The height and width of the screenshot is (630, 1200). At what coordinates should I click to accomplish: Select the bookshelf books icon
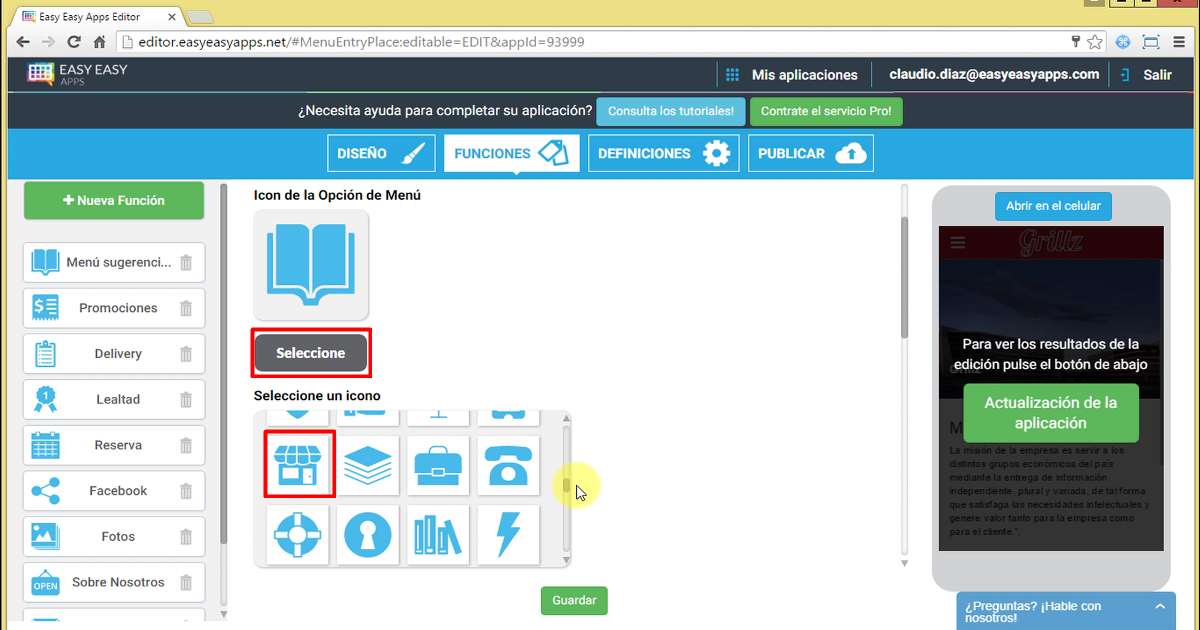tap(439, 535)
